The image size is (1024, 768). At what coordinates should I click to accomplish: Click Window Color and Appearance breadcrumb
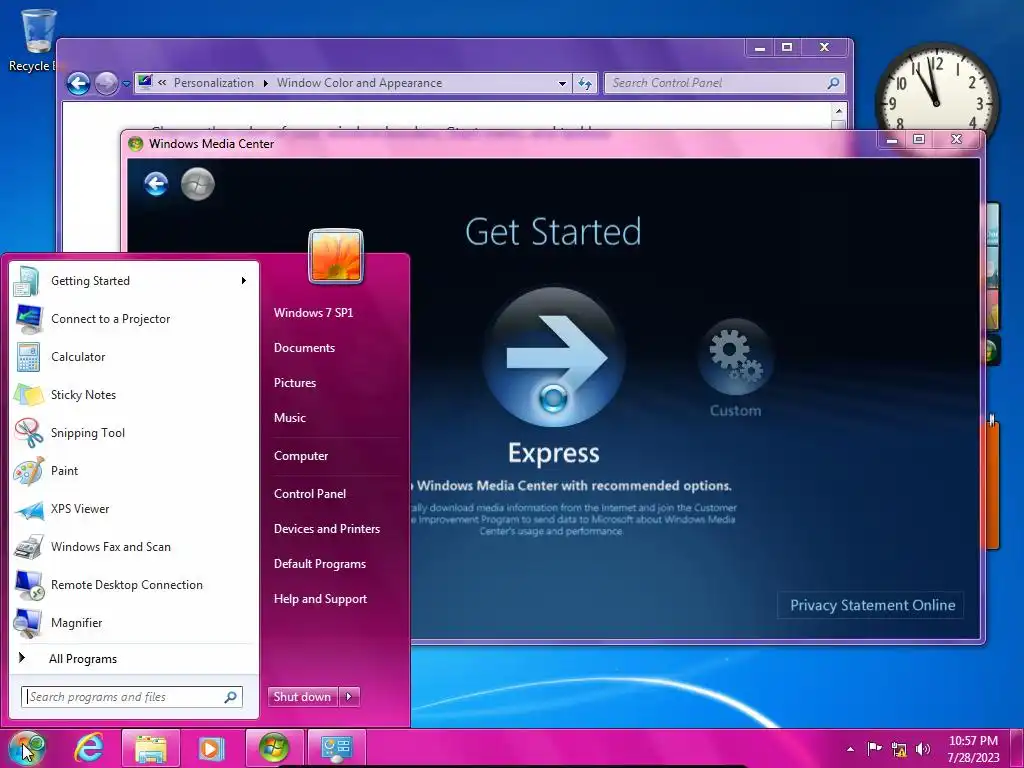pyautogui.click(x=359, y=83)
